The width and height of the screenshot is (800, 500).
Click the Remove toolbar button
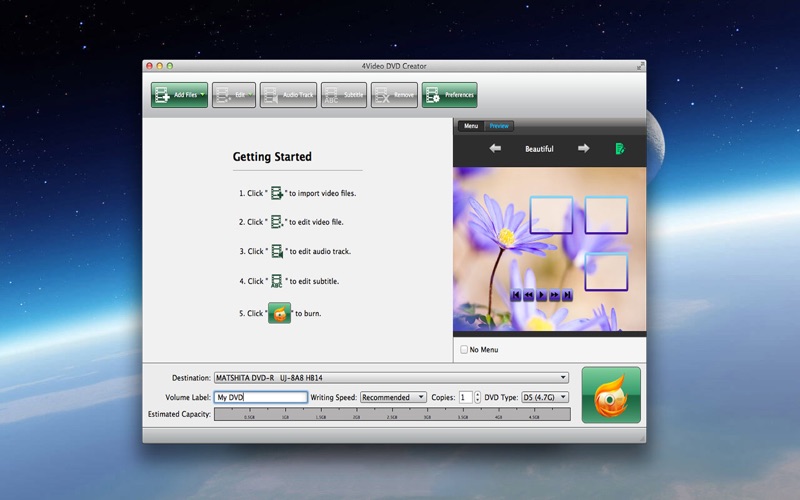[x=394, y=95]
